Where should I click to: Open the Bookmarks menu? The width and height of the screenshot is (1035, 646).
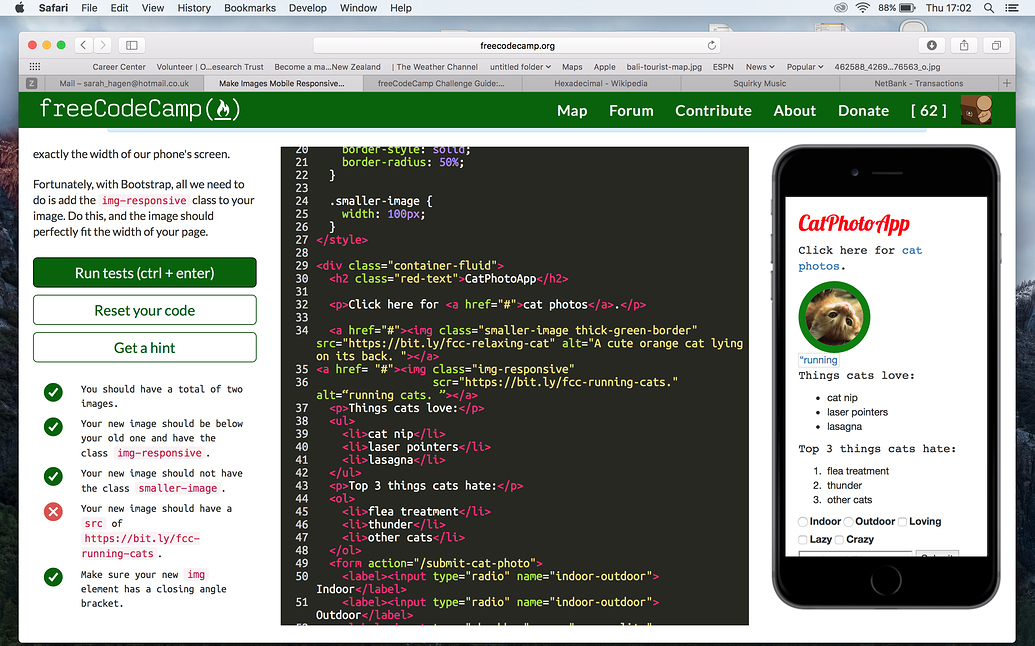250,8
